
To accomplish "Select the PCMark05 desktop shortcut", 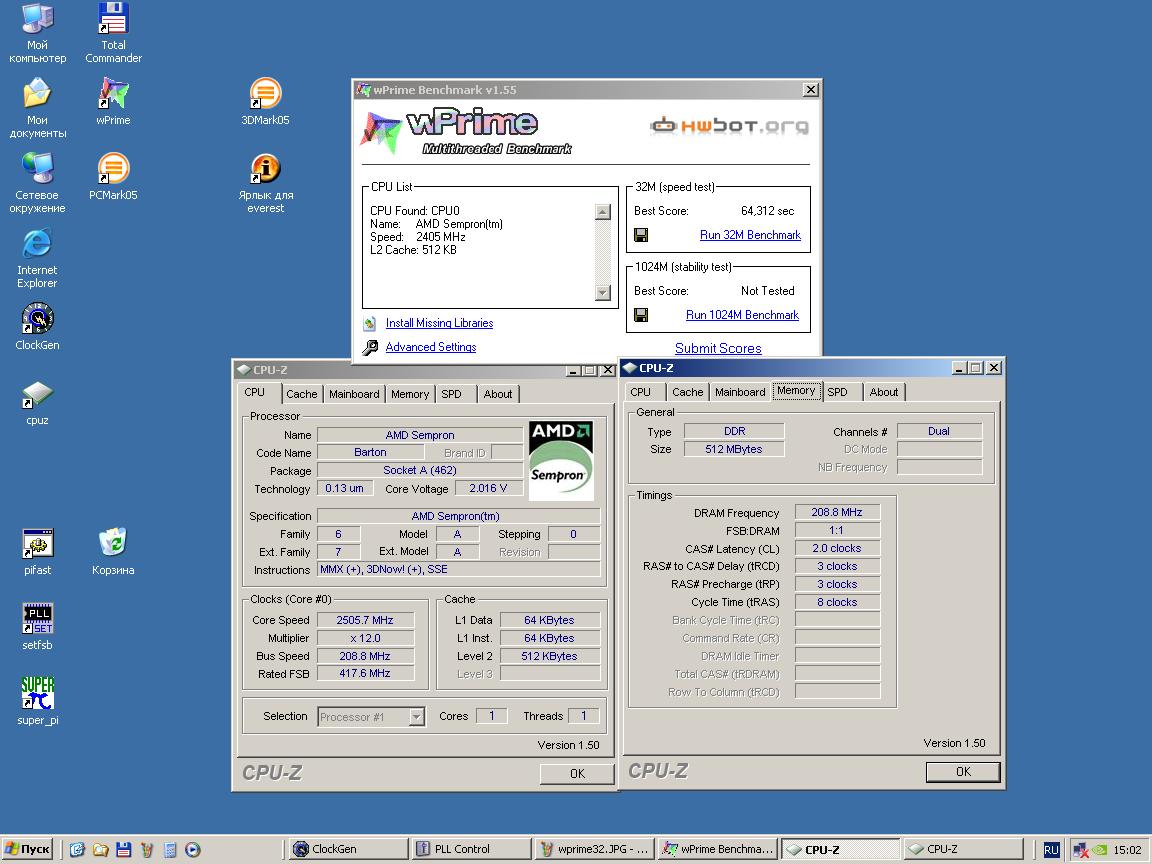I will [x=113, y=176].
